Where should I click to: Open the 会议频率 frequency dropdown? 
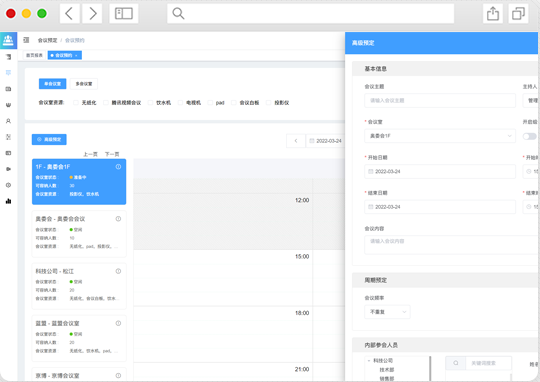pos(387,312)
